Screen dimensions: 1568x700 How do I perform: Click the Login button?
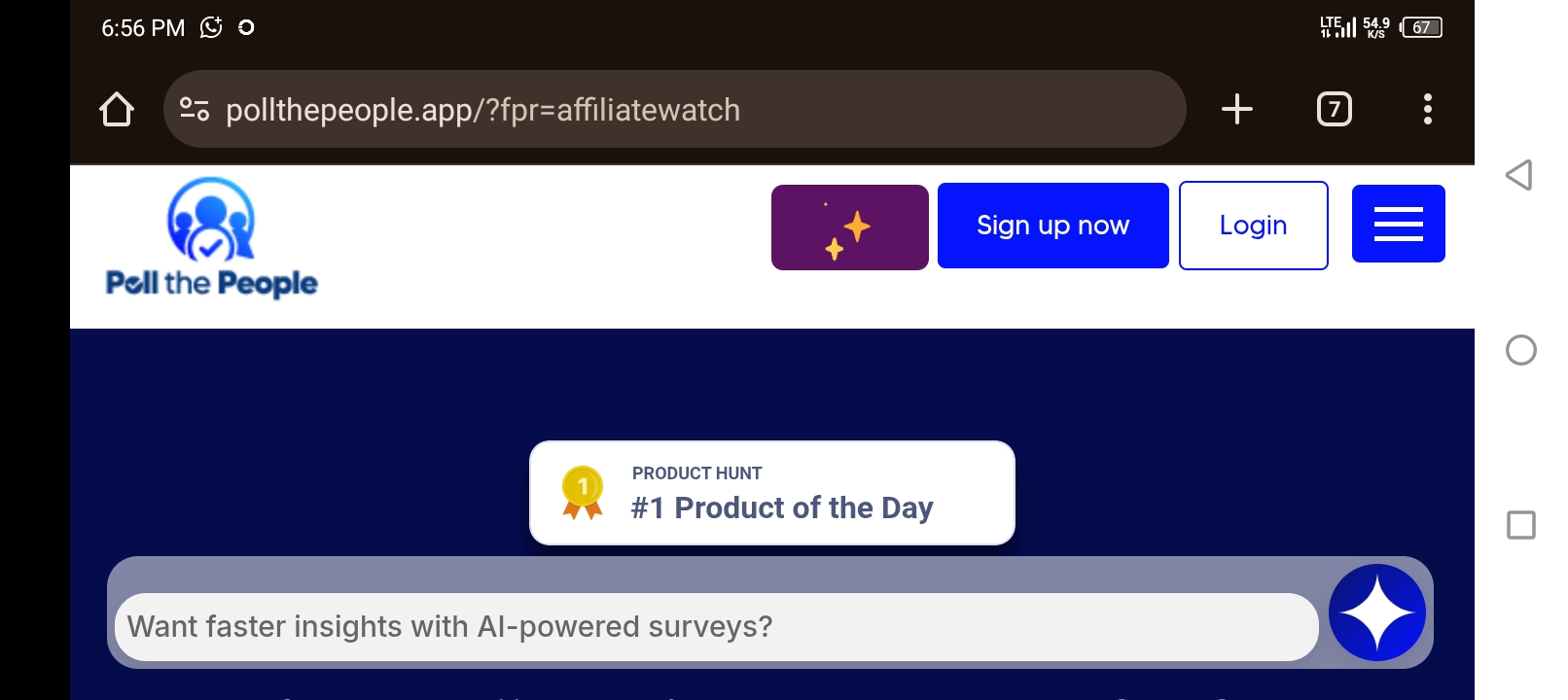(1254, 226)
